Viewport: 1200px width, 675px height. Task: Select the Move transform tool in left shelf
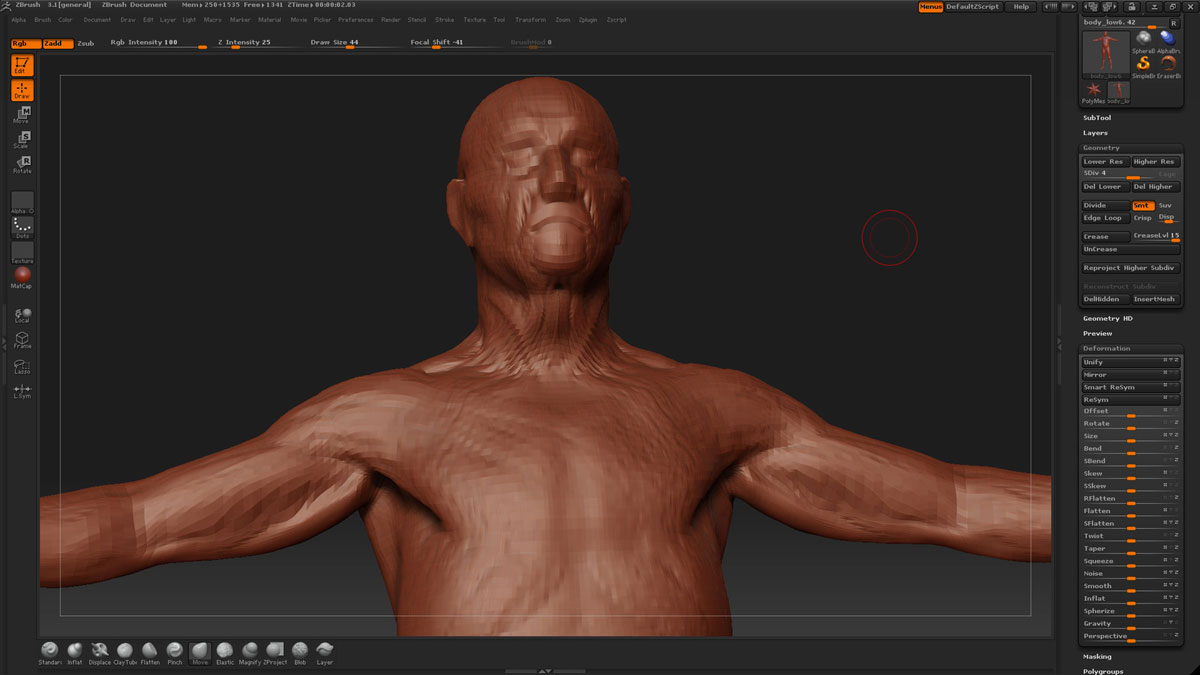click(22, 114)
